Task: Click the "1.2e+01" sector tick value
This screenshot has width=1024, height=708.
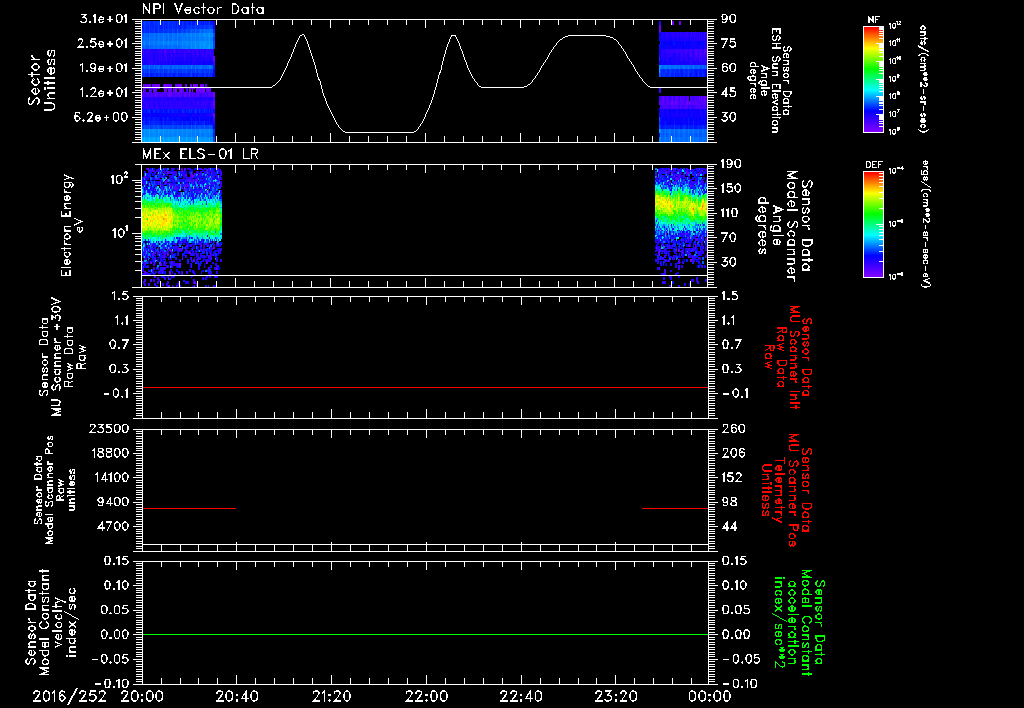Action: pos(105,93)
